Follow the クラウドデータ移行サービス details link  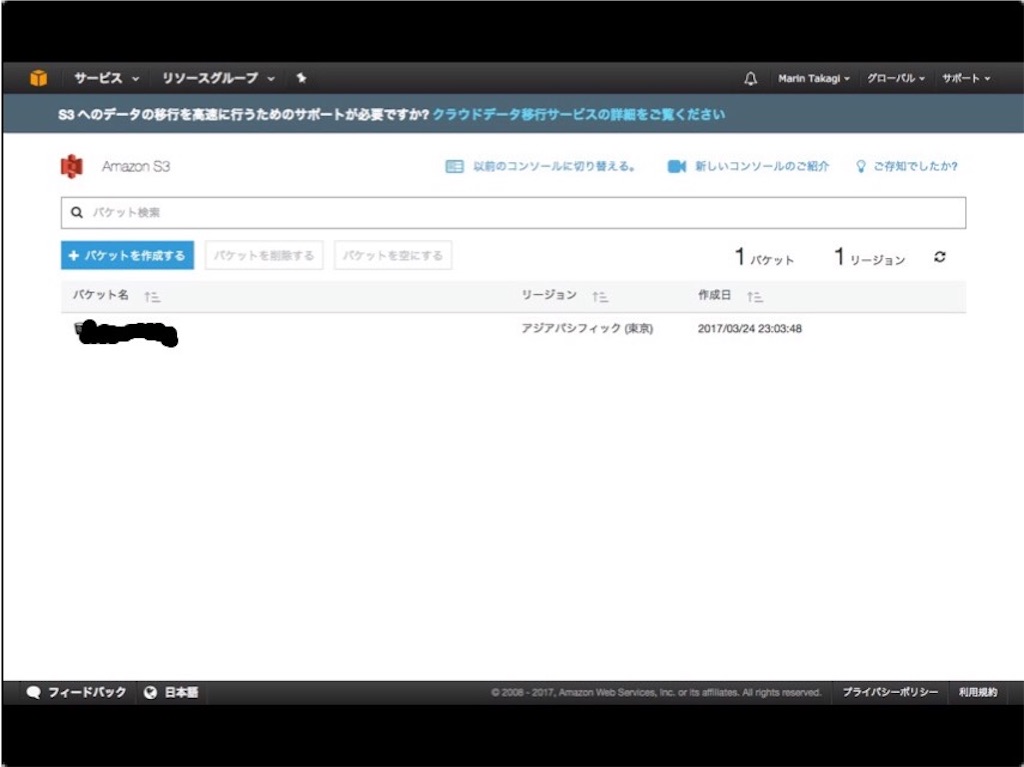coord(579,114)
